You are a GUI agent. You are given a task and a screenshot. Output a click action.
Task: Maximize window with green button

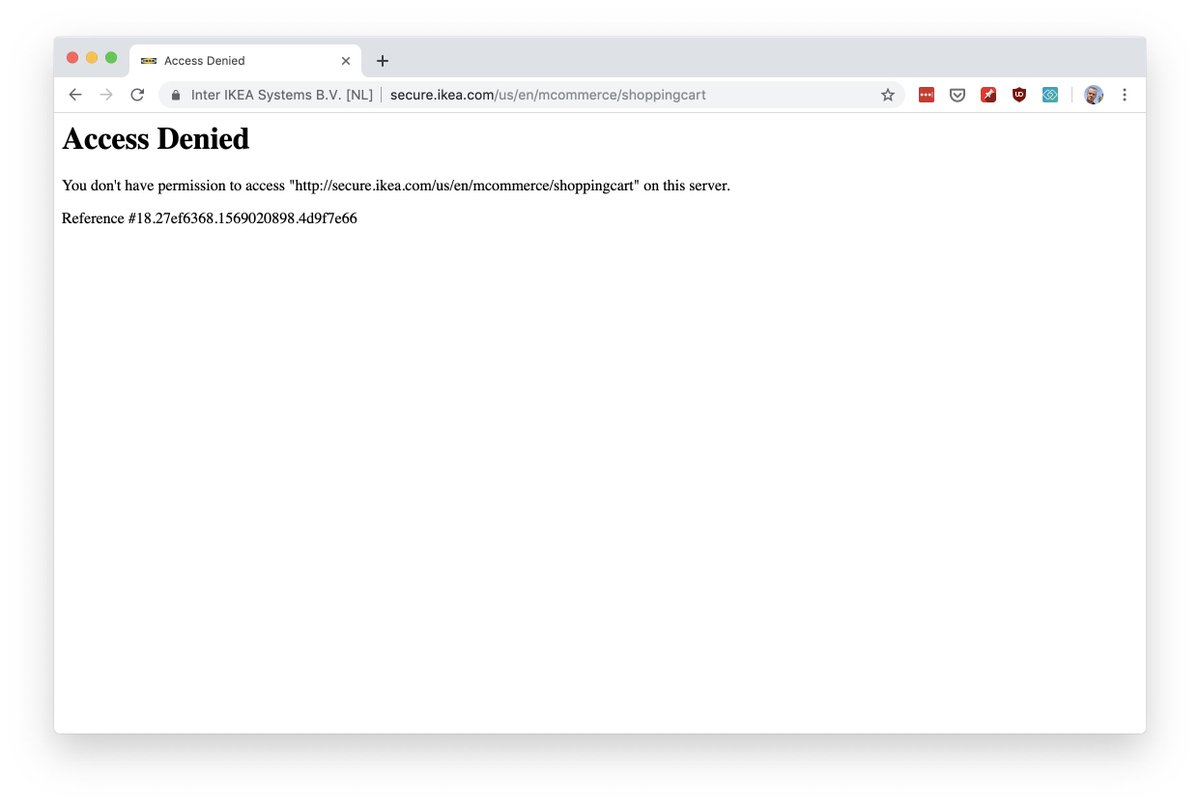(x=111, y=58)
